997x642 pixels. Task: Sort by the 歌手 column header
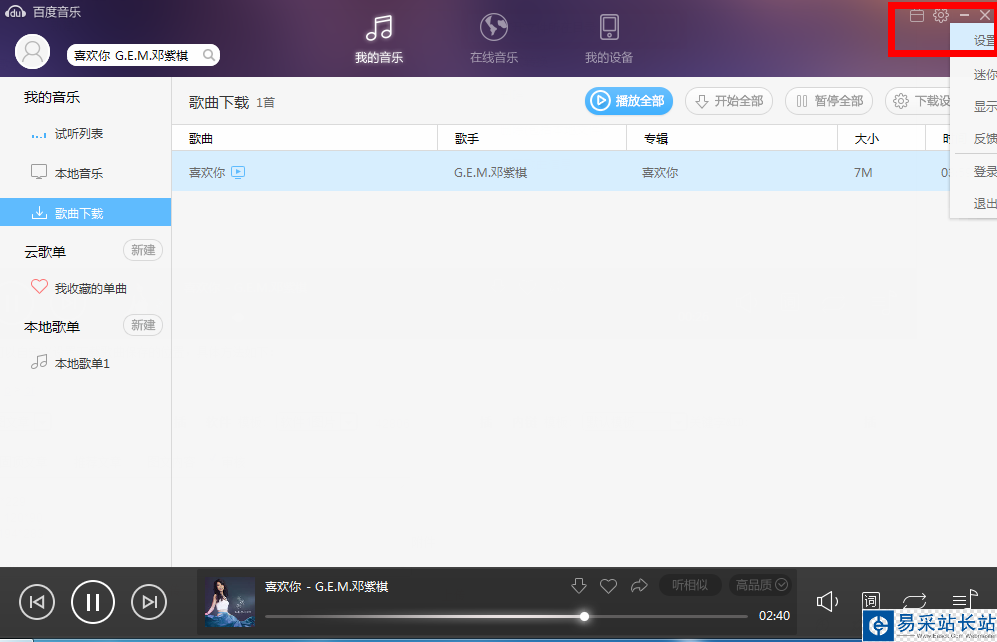tap(532, 138)
